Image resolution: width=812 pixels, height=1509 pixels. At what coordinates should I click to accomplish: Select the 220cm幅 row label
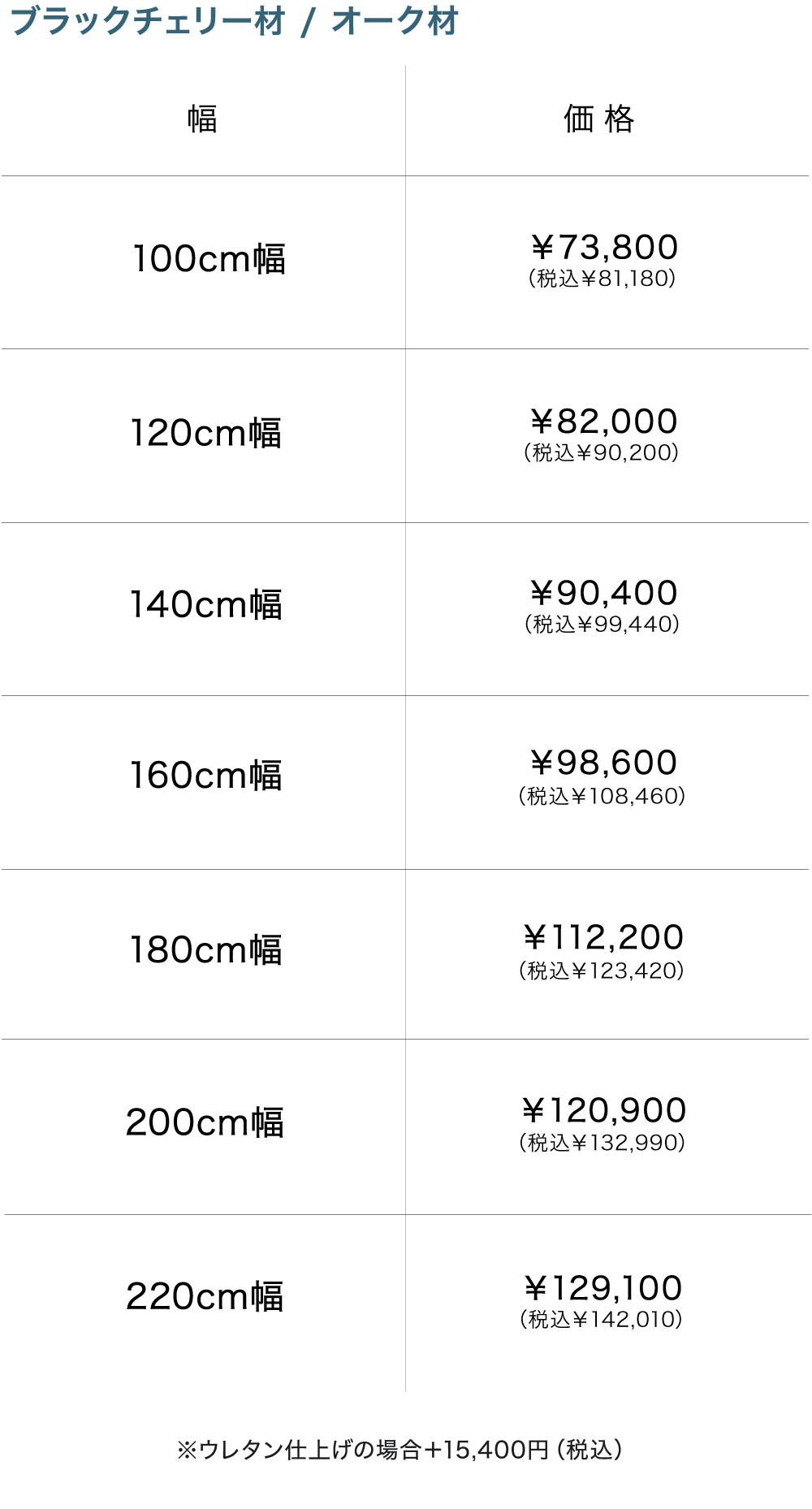pos(205,1296)
